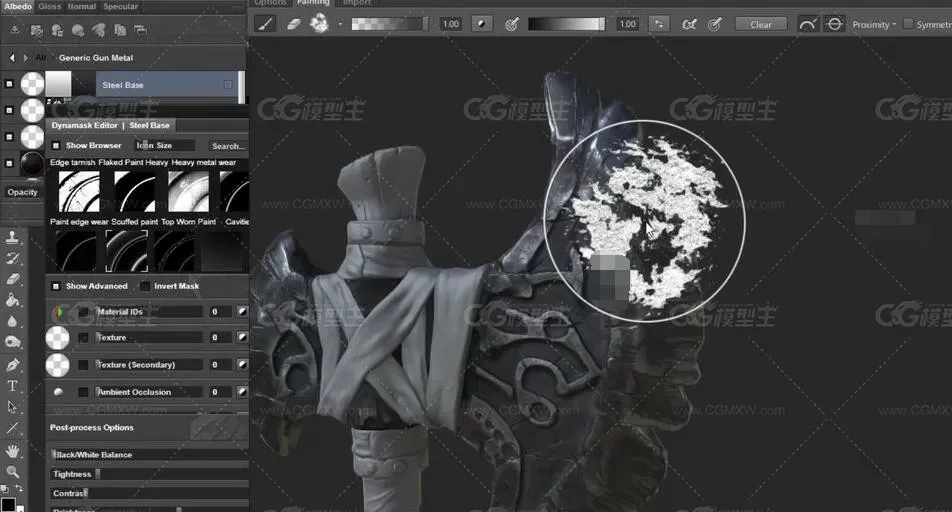Click the download/import icon under Albedo

[x=15, y=30]
